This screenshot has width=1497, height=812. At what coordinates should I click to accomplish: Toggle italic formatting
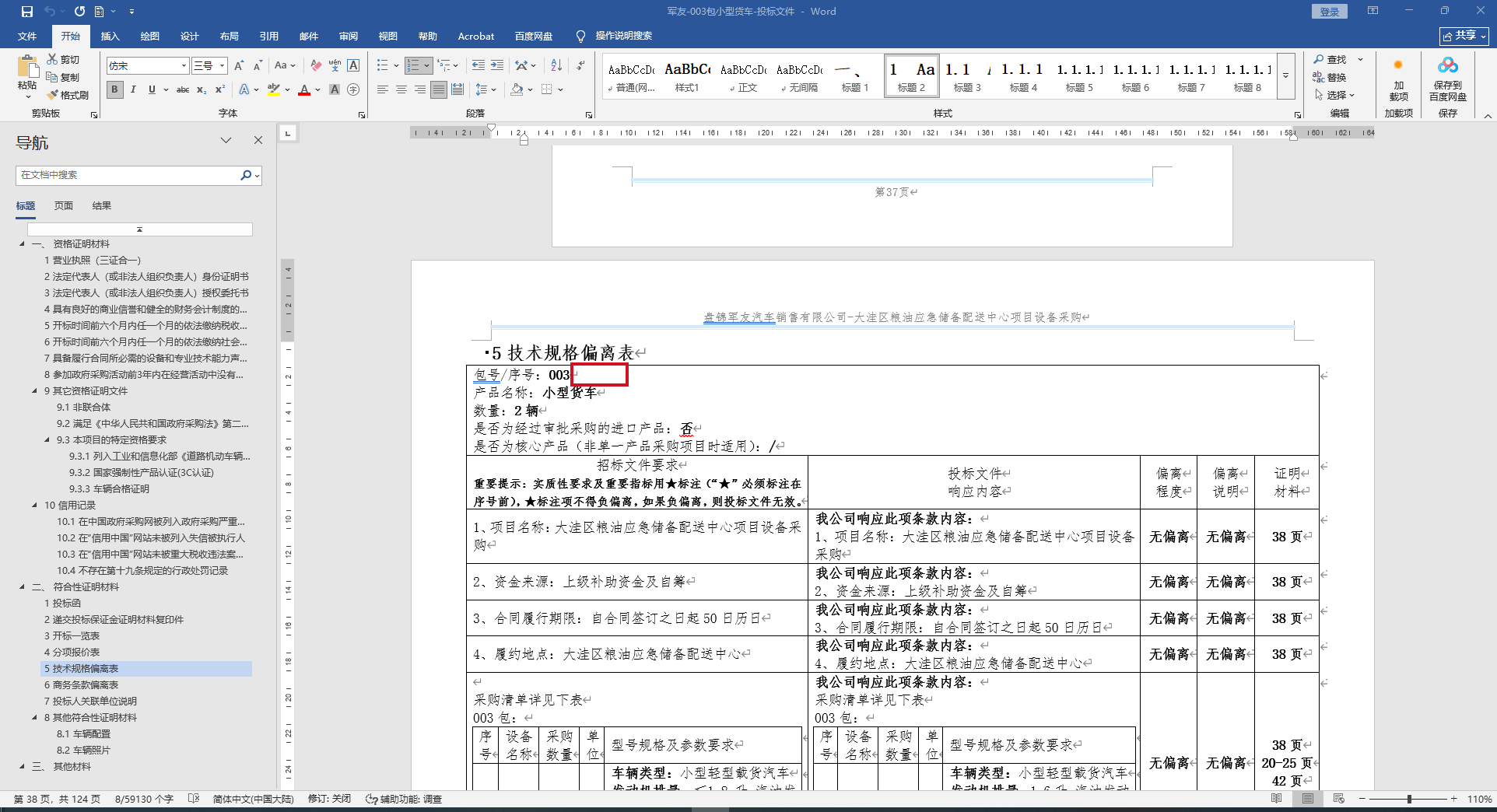pos(133,89)
